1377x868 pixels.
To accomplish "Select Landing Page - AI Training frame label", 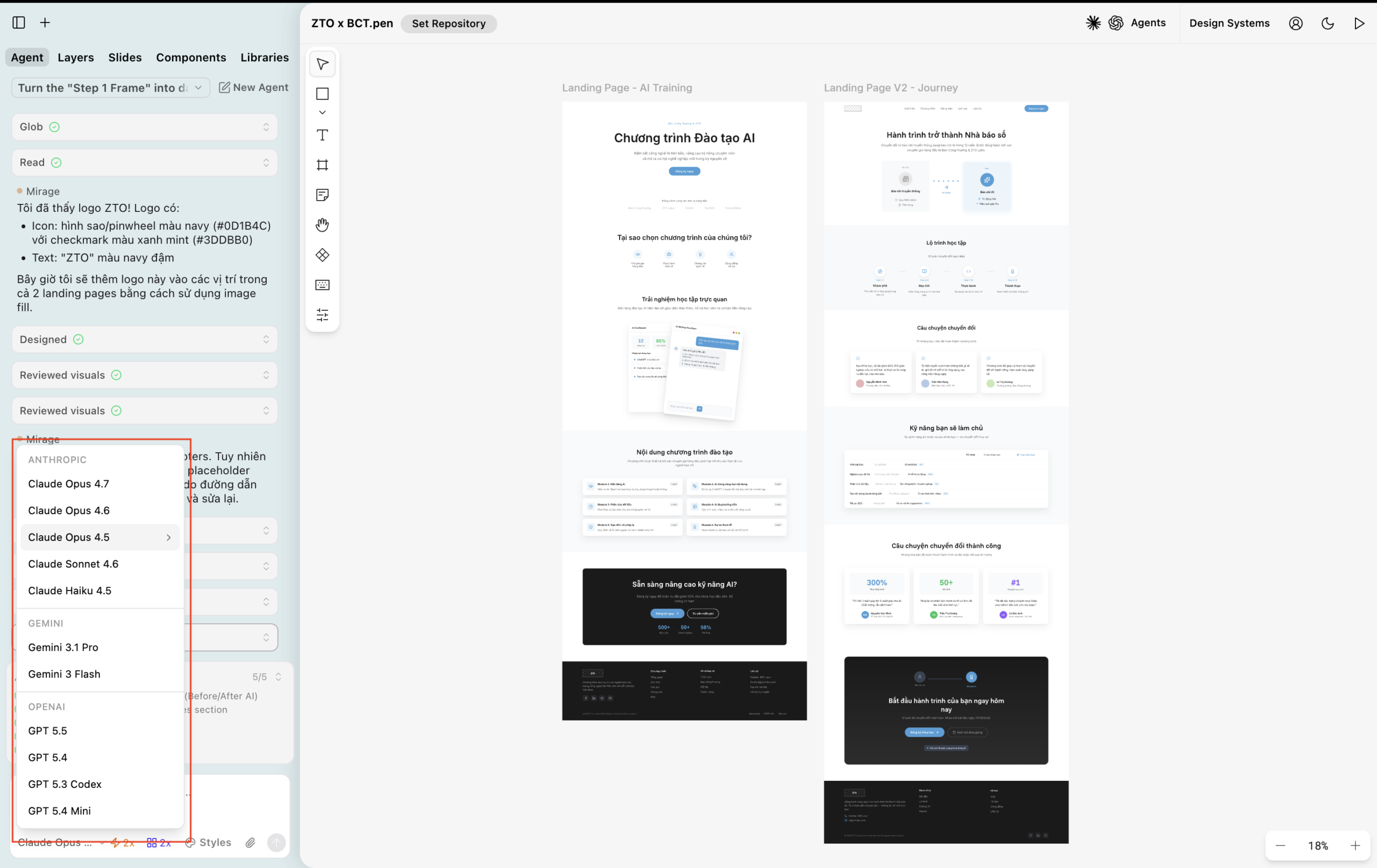I will 627,88.
